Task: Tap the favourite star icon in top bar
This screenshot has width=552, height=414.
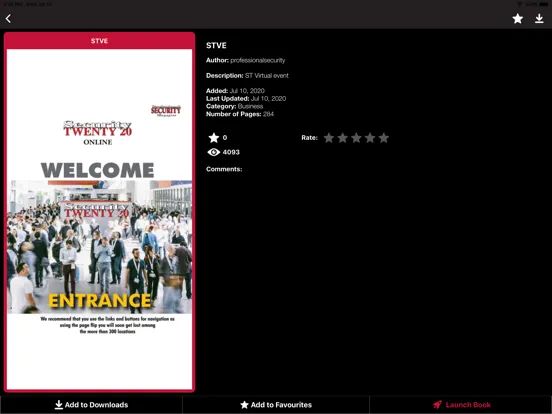Action: 518,18
